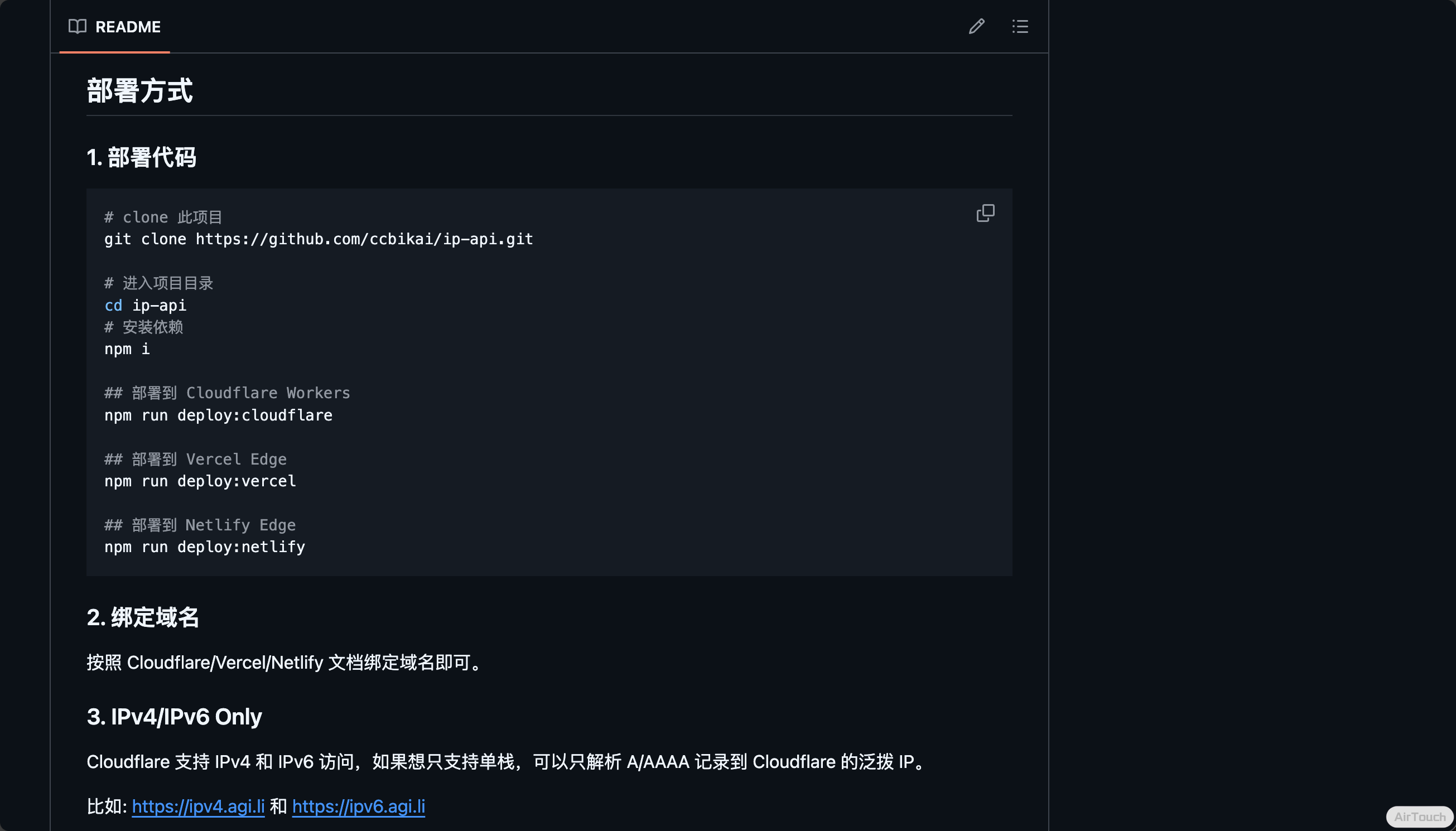Click the git clone command line
Image resolution: width=1456 pixels, height=831 pixels.
point(318,239)
